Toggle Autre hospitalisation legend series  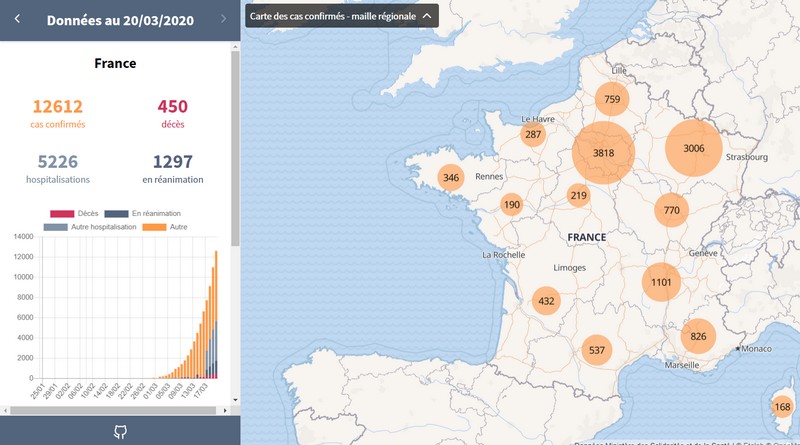tap(90, 227)
